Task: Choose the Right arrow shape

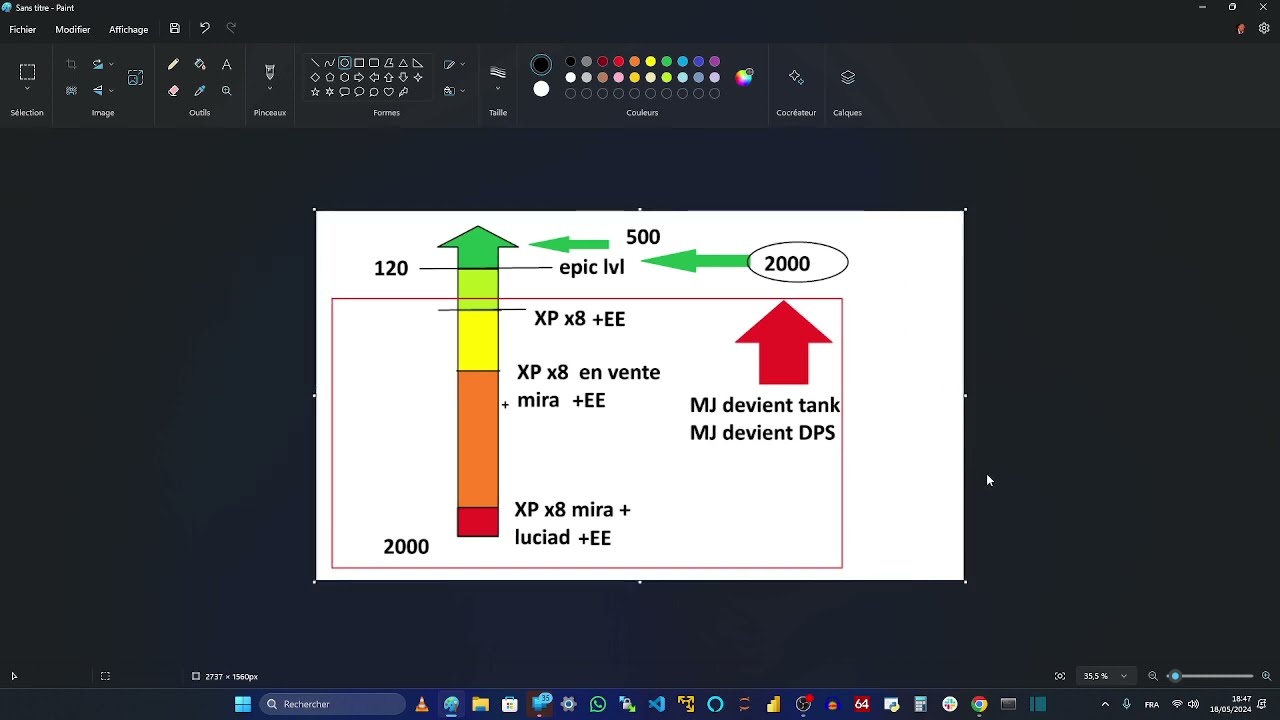Action: tap(359, 77)
